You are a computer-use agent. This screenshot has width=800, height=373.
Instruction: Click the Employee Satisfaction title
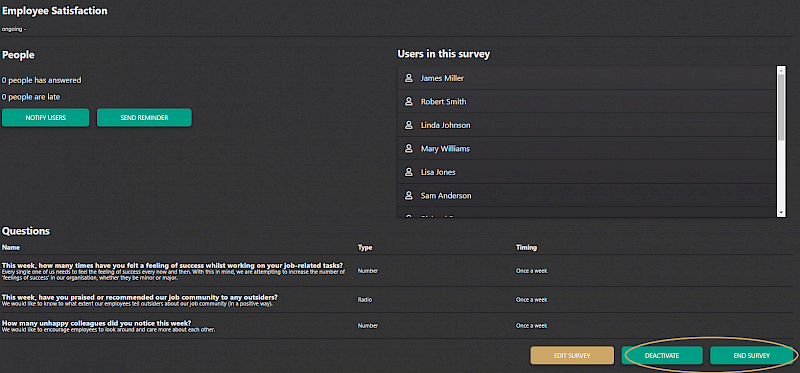55,11
